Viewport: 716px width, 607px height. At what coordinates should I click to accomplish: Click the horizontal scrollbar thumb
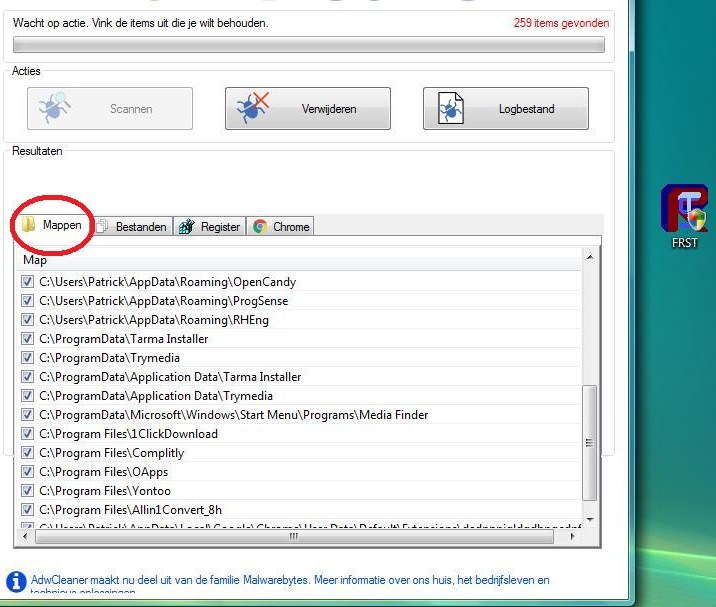(294, 537)
